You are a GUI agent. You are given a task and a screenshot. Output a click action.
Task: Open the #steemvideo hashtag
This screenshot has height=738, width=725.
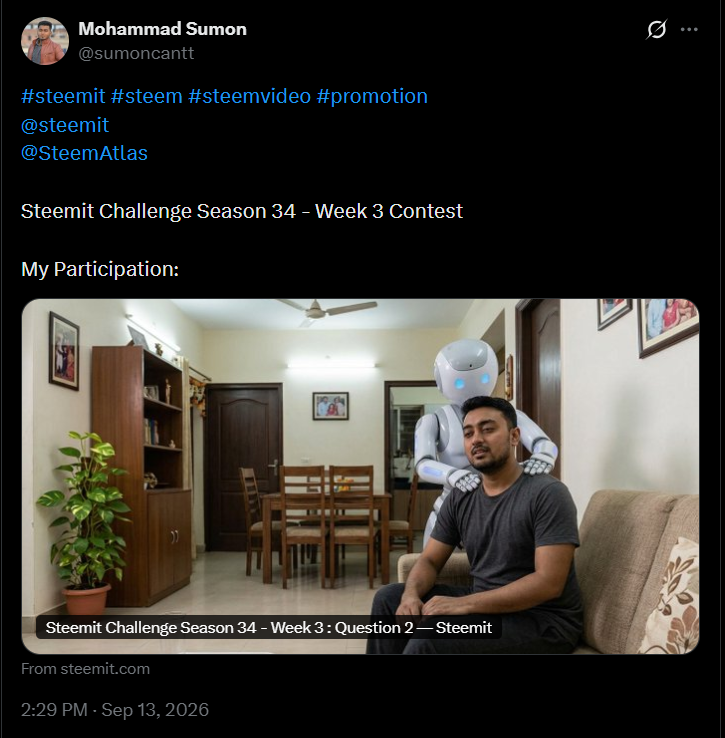click(x=250, y=96)
